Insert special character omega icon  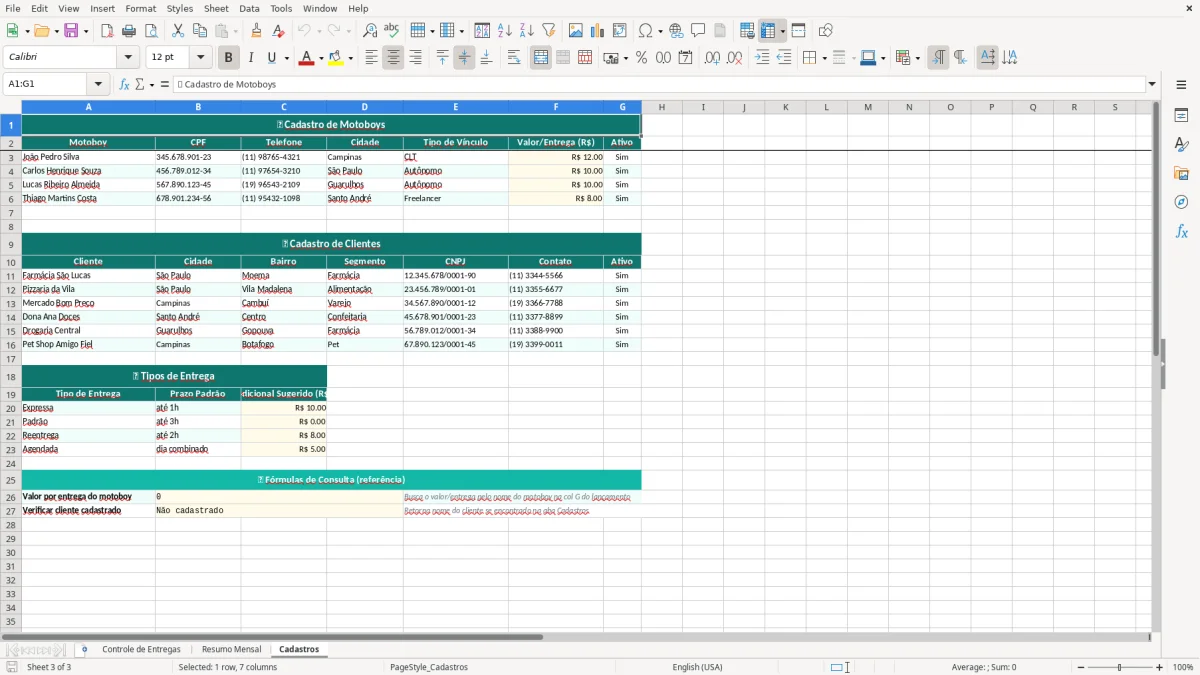[x=645, y=31]
